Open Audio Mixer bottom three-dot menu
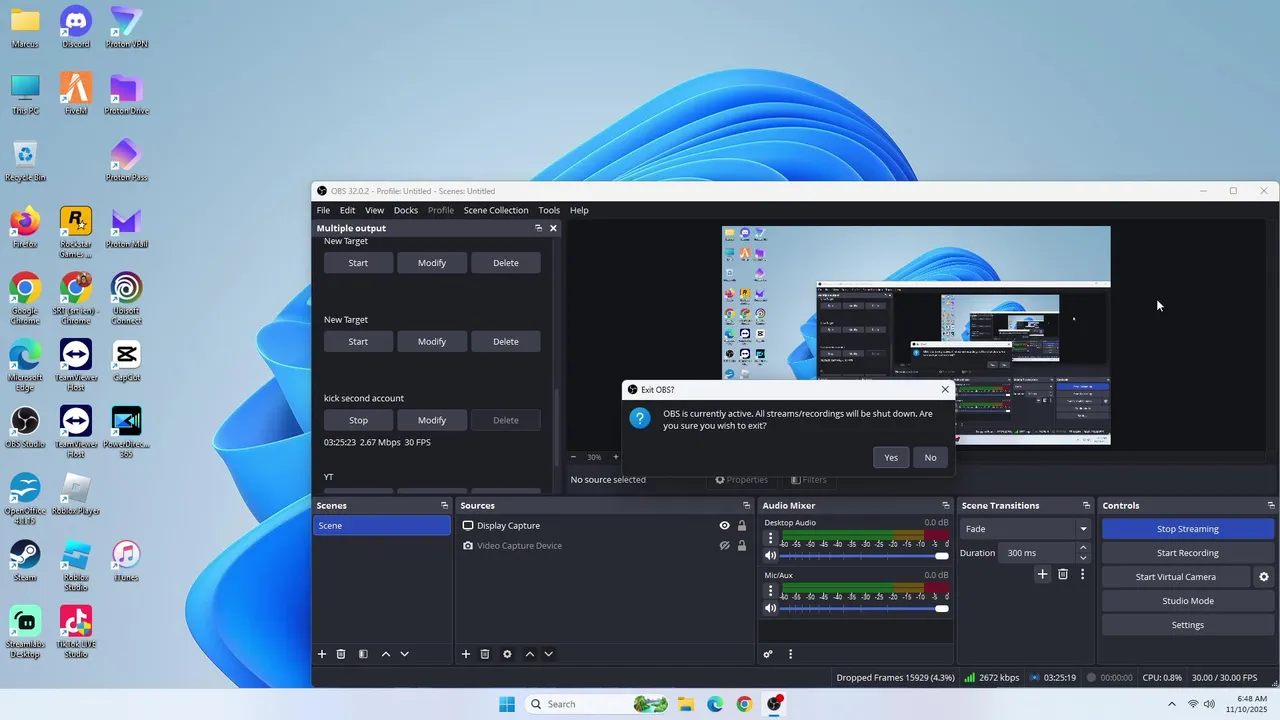Viewport: 1280px width, 720px height. pos(790,654)
